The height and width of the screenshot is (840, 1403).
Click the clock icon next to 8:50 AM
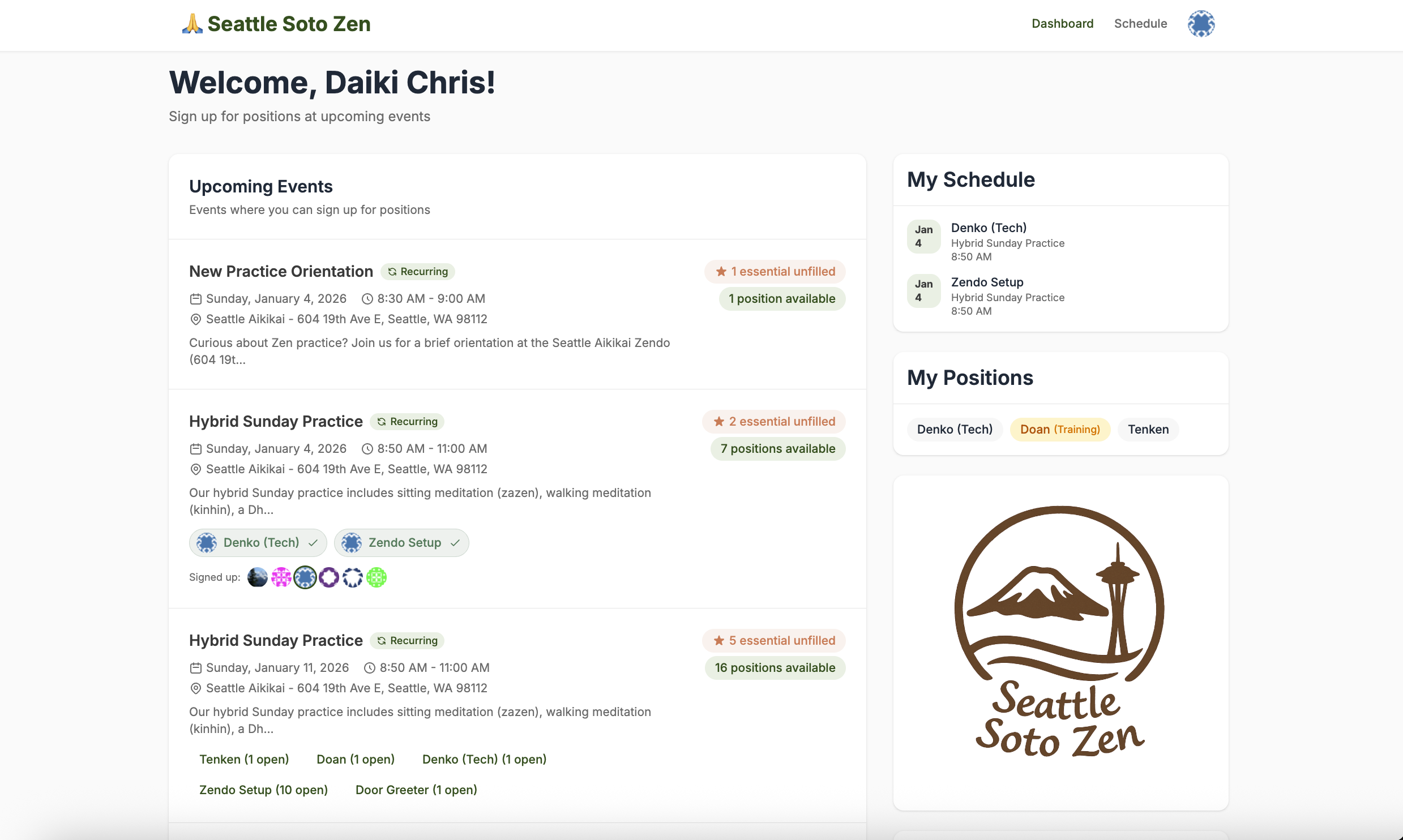(x=369, y=448)
